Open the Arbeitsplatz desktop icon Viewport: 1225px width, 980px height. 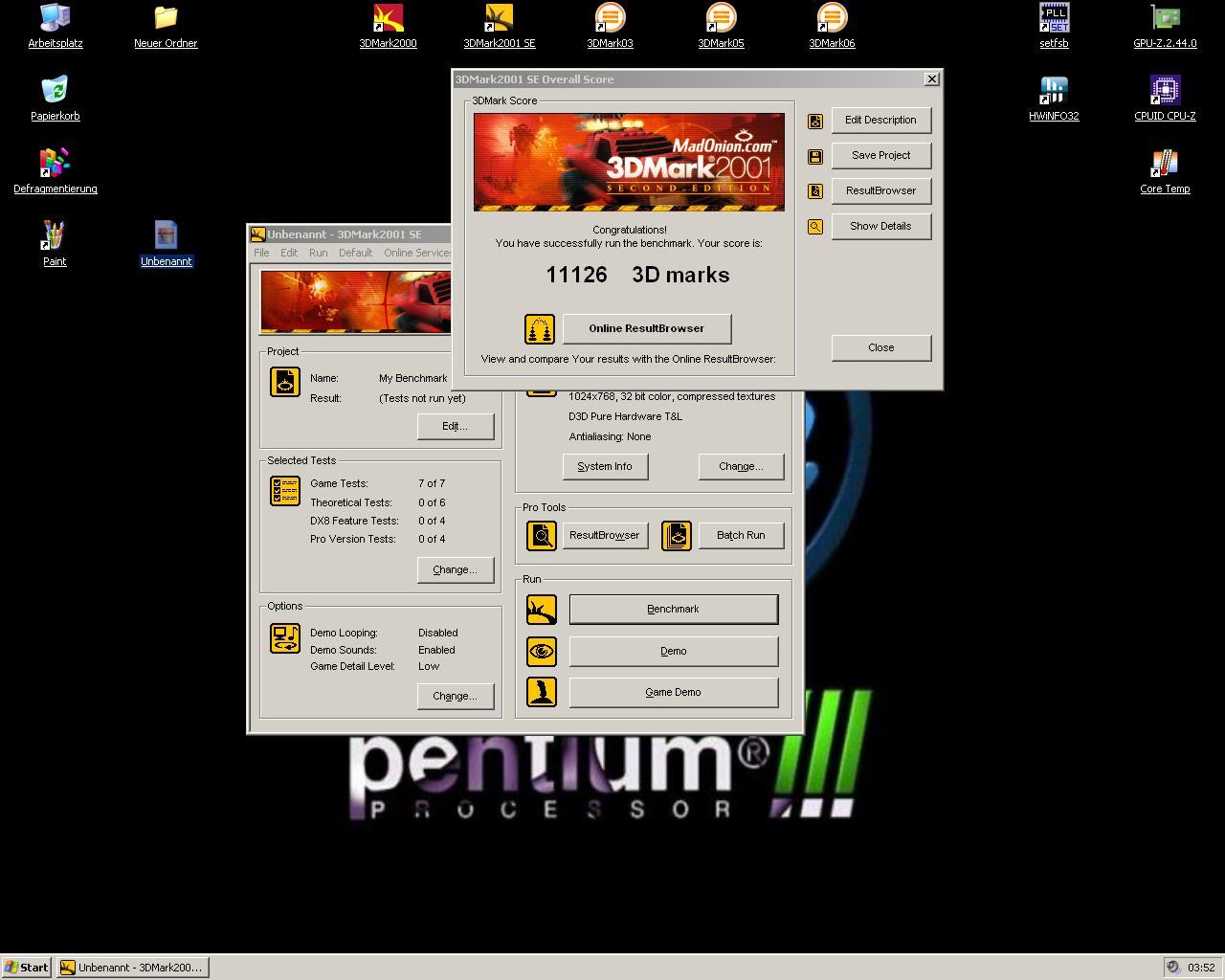(55, 26)
